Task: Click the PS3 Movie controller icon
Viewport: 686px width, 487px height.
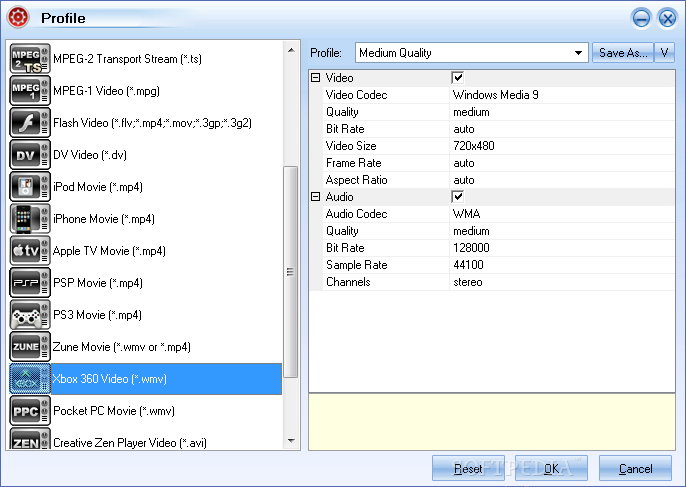Action: pos(30,314)
